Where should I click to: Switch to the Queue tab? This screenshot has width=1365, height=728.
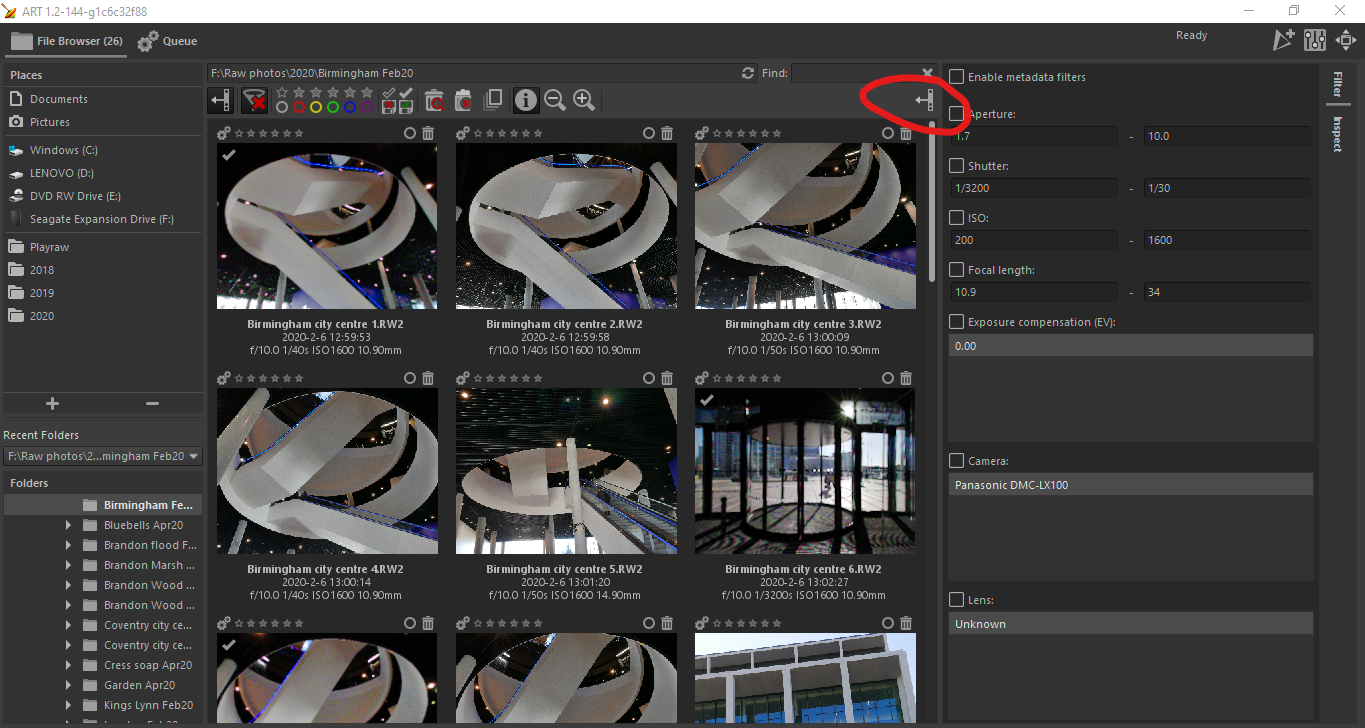[167, 41]
